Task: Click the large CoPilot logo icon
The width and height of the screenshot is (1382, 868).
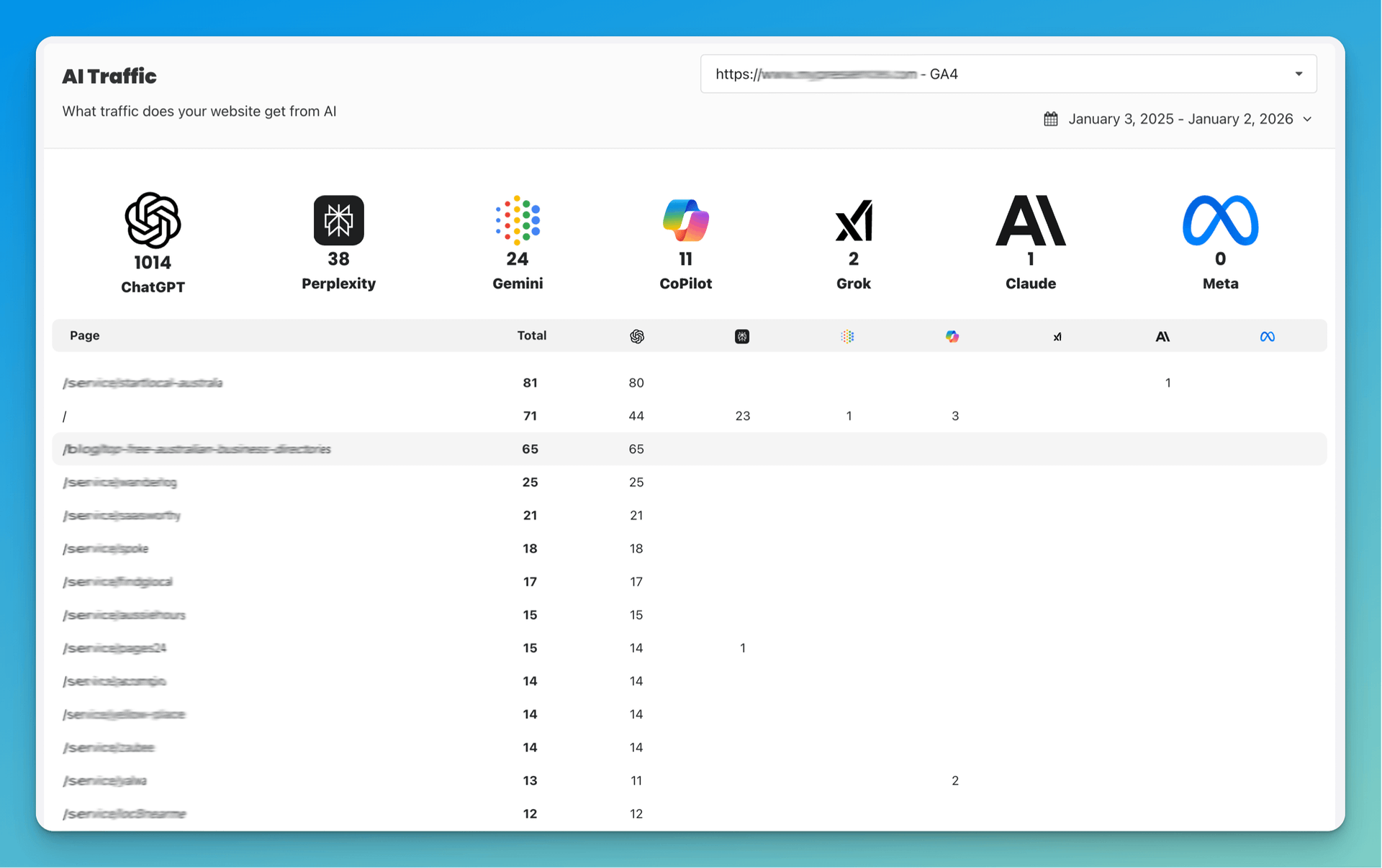Action: click(x=685, y=220)
